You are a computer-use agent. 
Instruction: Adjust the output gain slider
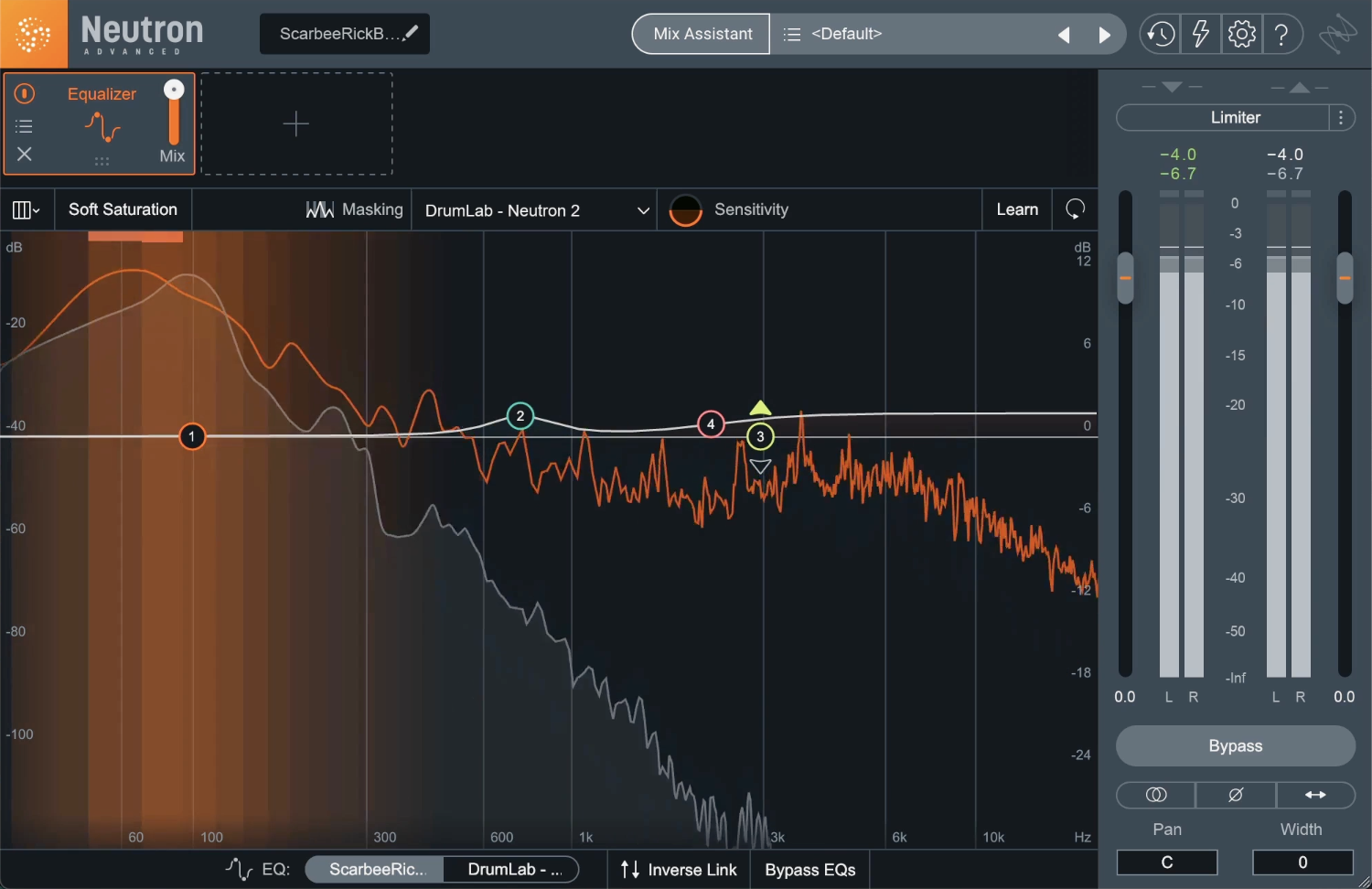tap(1345, 278)
